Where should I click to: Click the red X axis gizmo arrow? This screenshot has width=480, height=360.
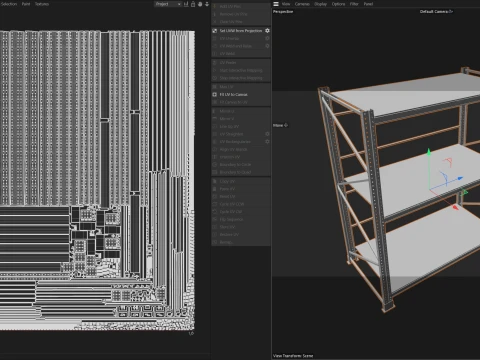(456, 207)
